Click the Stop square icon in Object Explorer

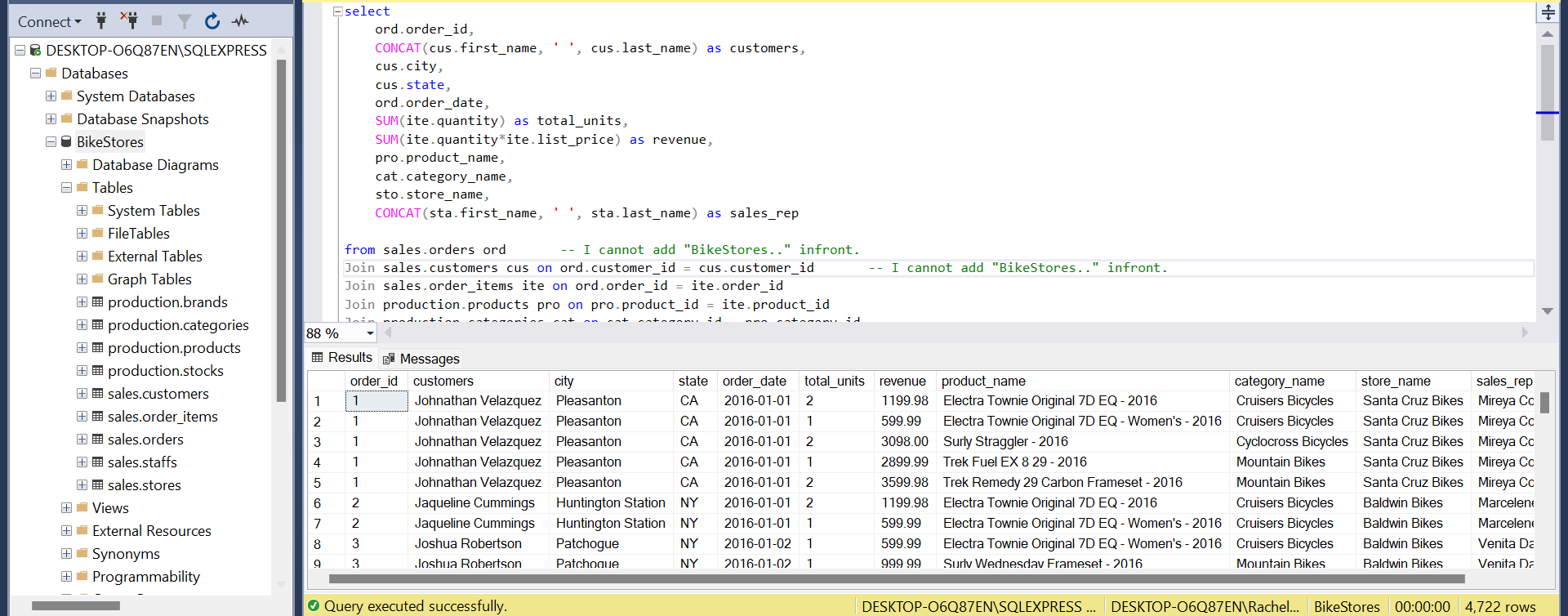click(157, 21)
